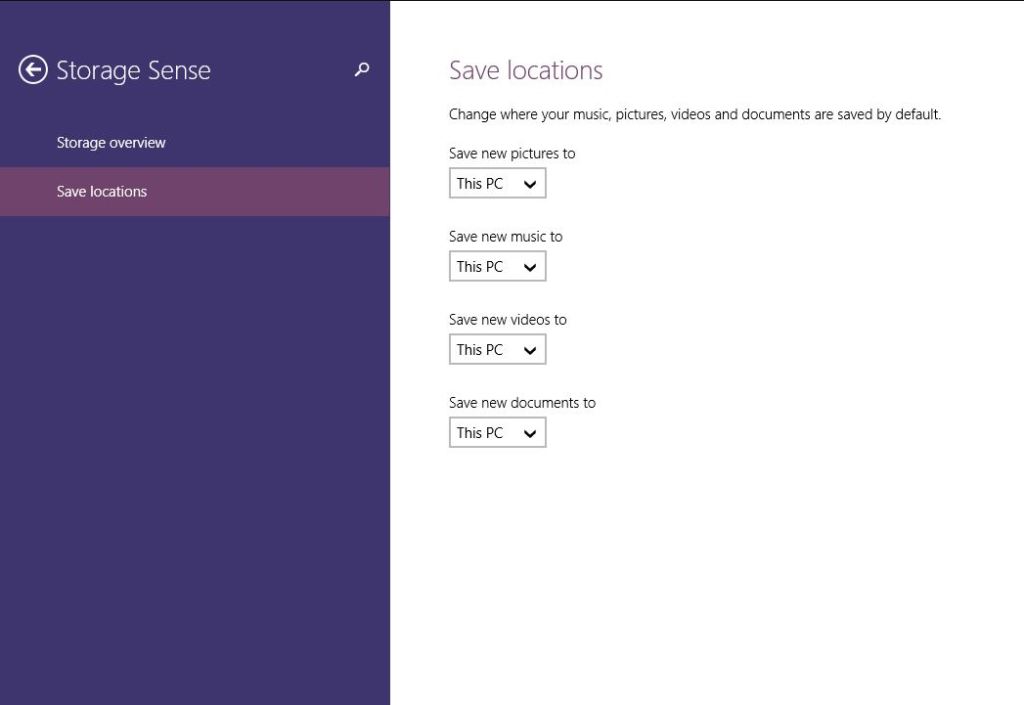Click the 'Change where your music, pictures' description

click(x=695, y=115)
